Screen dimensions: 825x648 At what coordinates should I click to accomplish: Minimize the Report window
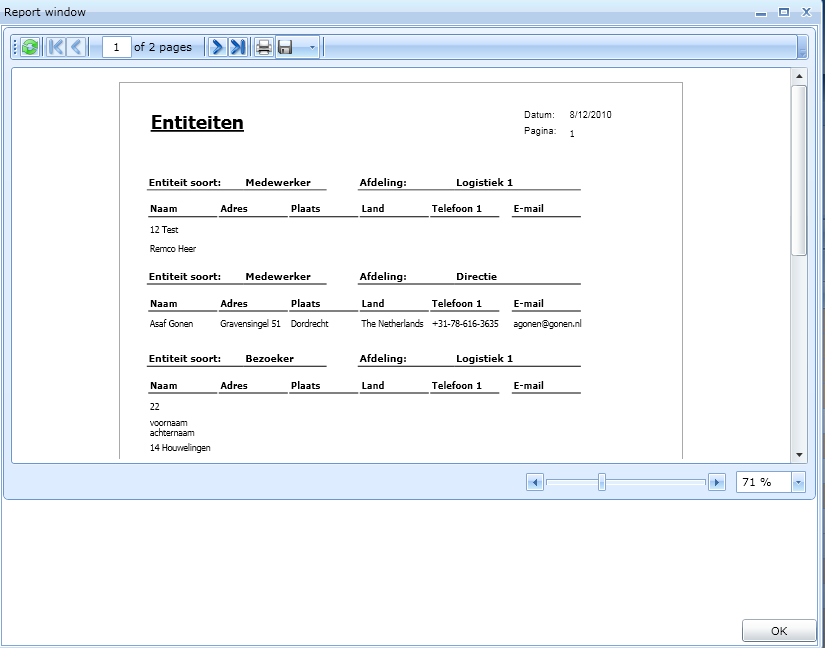[761, 13]
